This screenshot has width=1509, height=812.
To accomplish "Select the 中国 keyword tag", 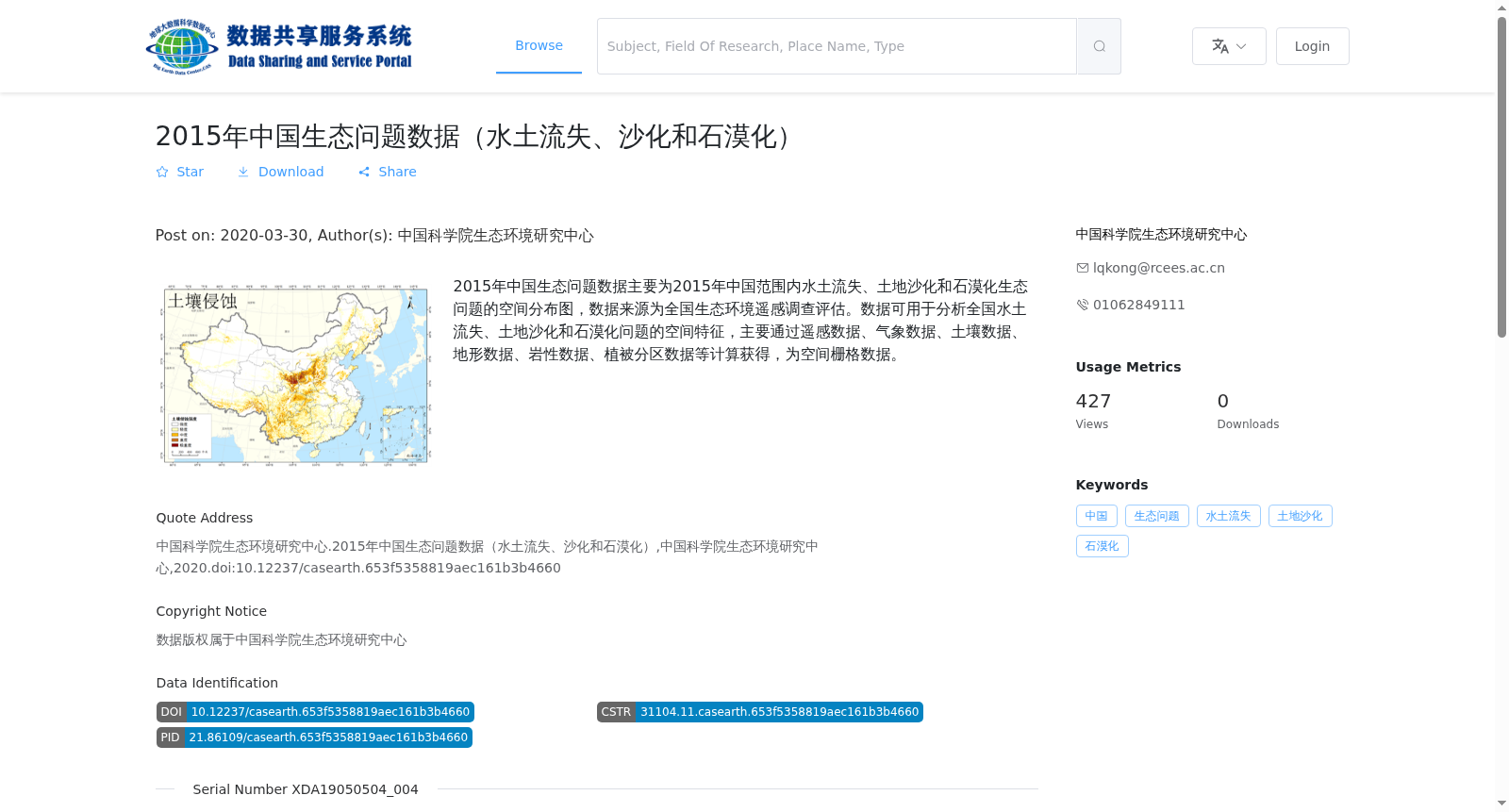I will (1096, 516).
